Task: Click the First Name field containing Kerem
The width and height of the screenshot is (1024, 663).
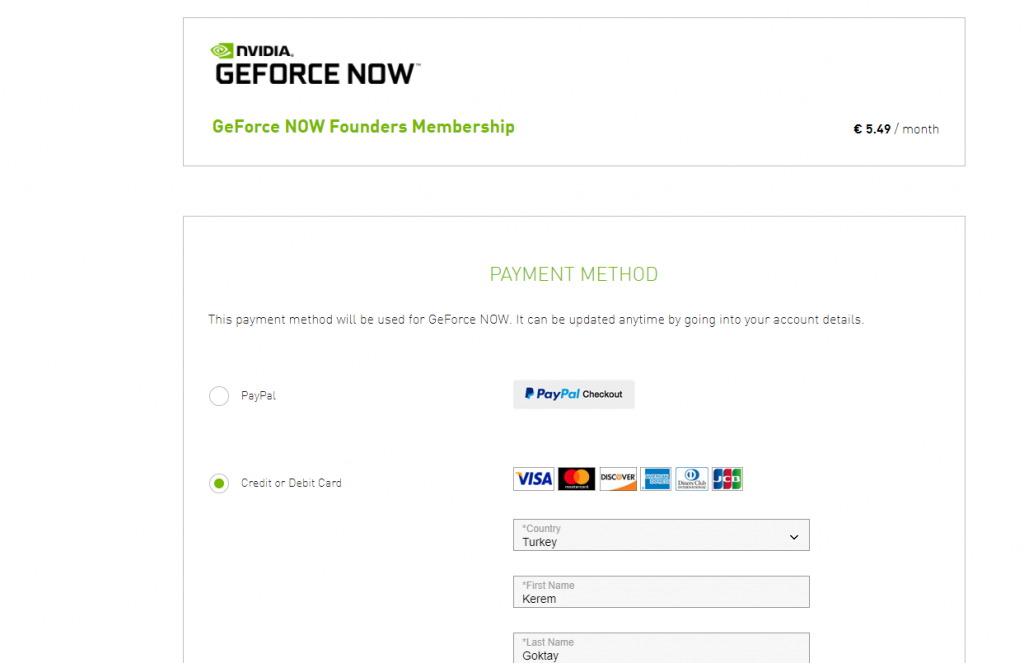Action: tap(660, 592)
